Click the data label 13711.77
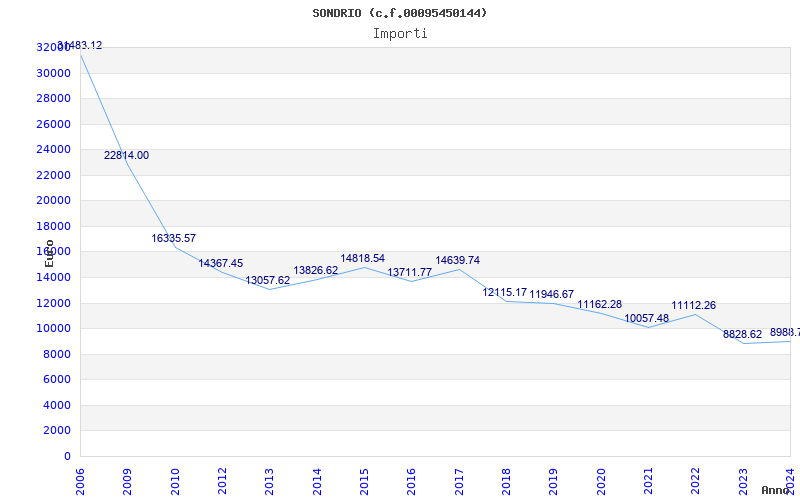The image size is (800, 500). pos(410,272)
